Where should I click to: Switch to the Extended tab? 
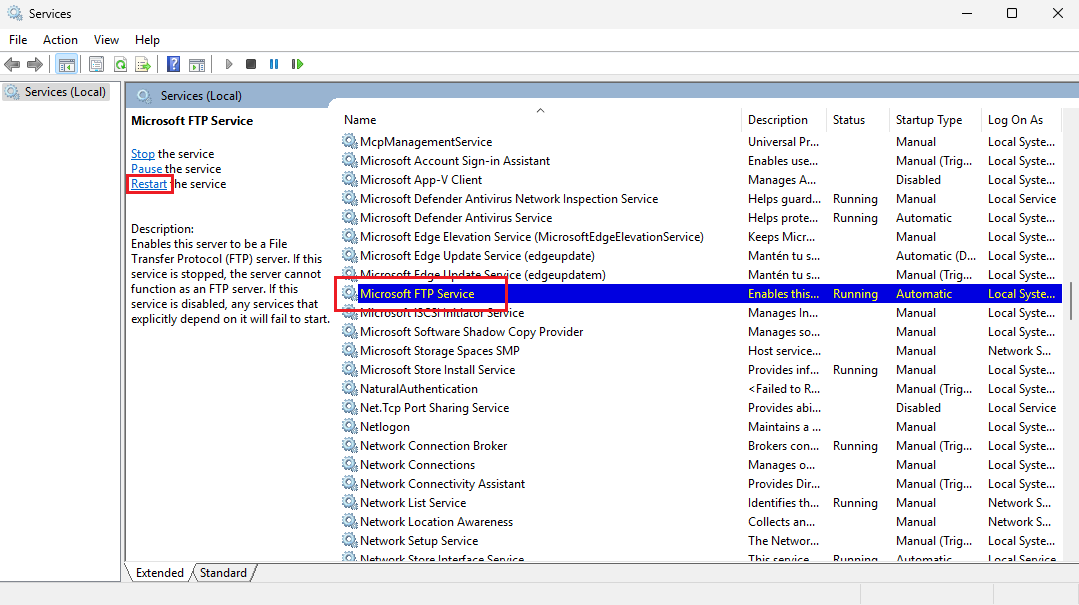[160, 573]
